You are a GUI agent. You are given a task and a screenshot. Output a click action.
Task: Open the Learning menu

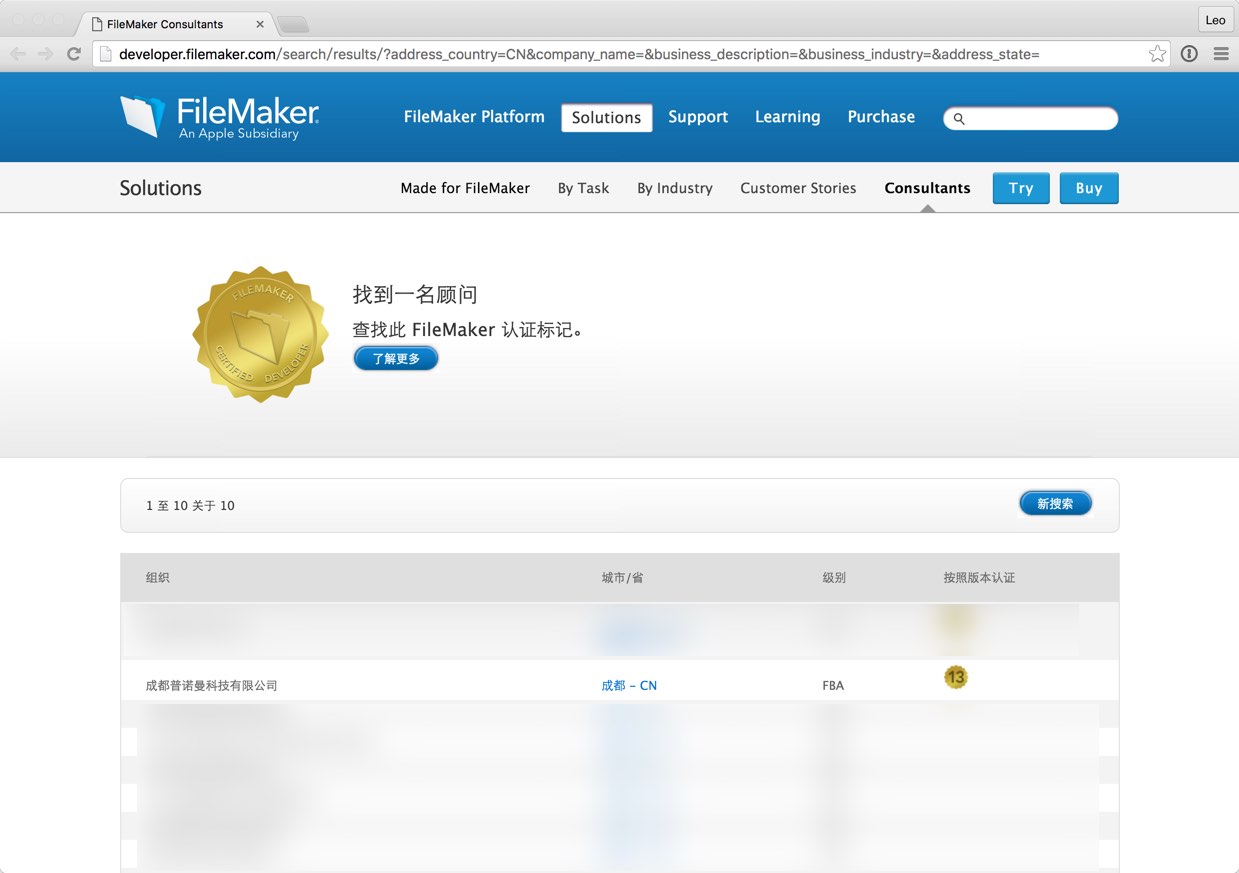(x=787, y=117)
